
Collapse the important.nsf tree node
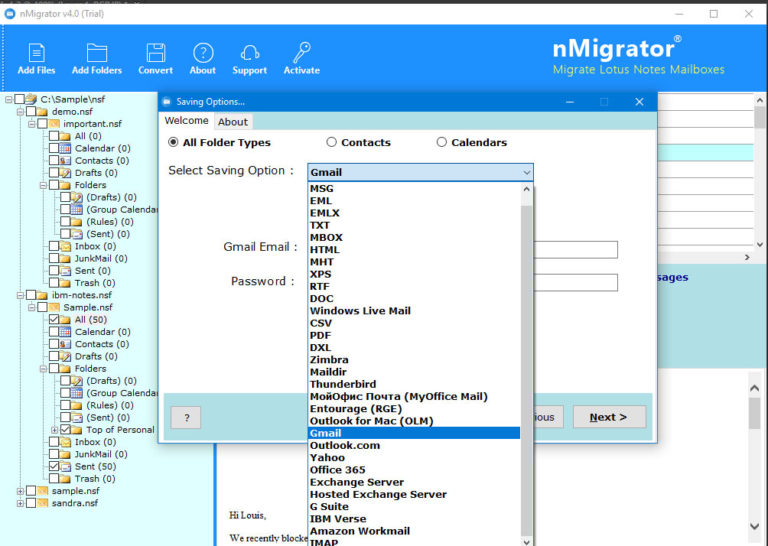click(31, 124)
